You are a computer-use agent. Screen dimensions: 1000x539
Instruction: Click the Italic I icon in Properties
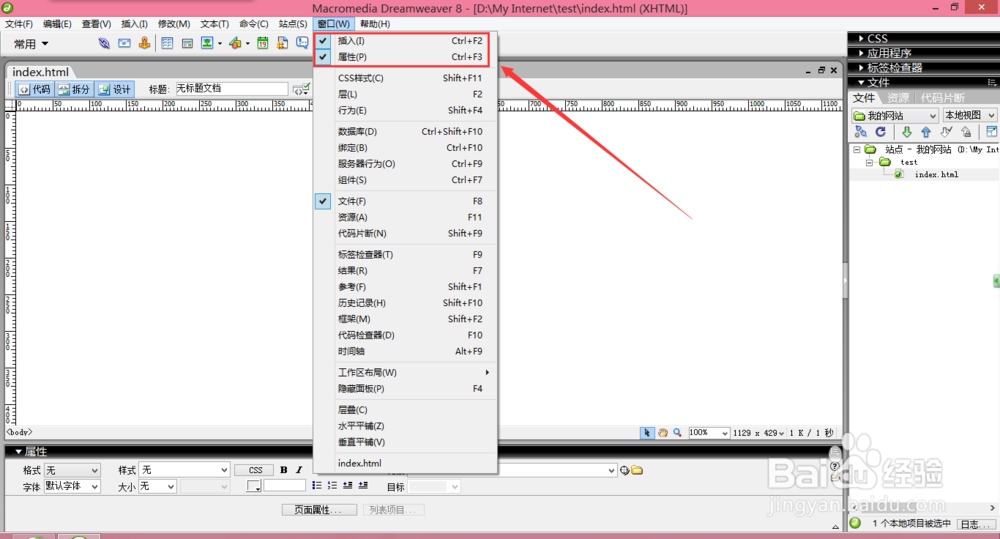coord(298,470)
